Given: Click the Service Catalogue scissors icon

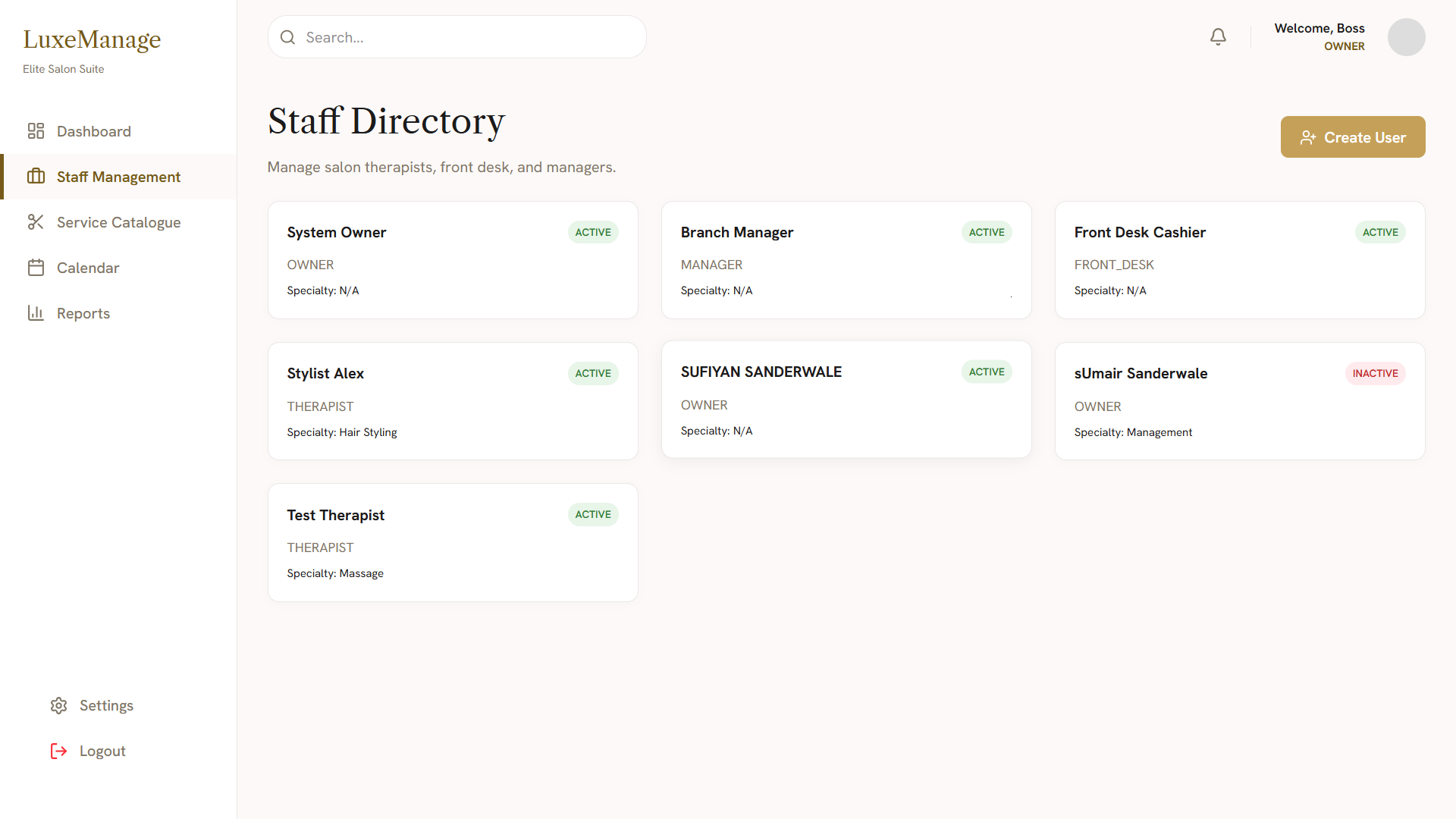Looking at the screenshot, I should (x=36, y=222).
